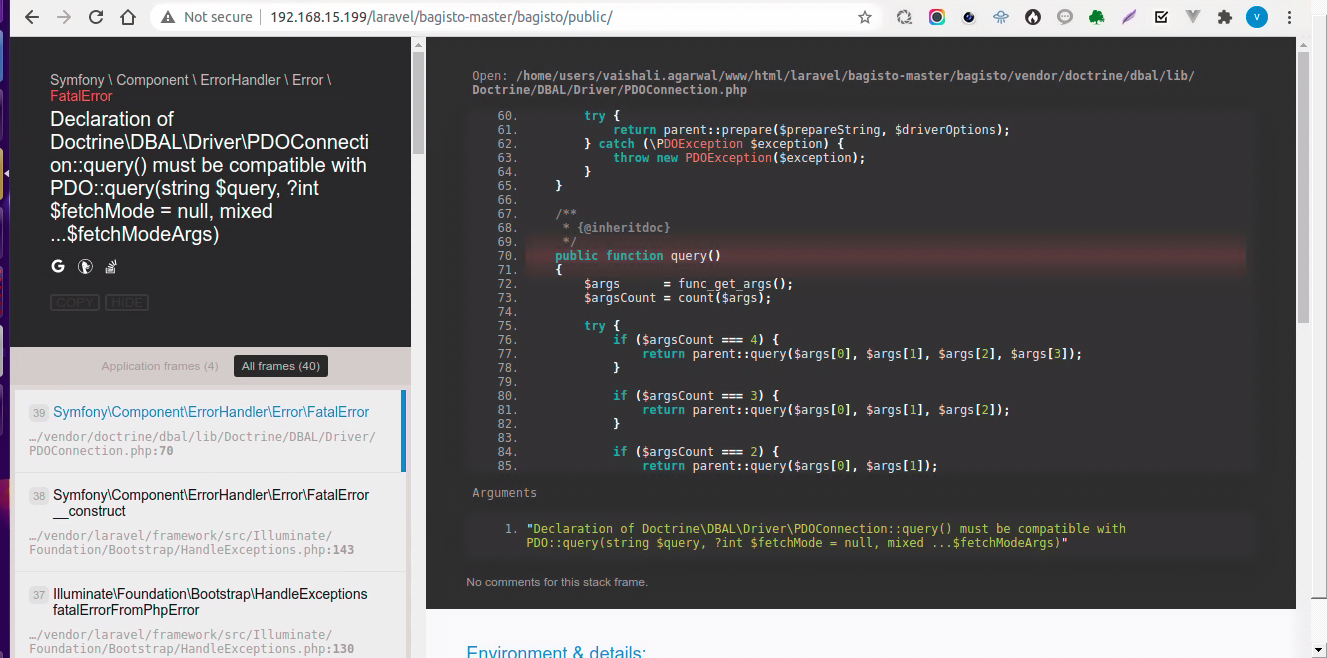Click code line 68 '{@inheritdoc}' comment
The width and height of the screenshot is (1327, 658).
pos(617,228)
